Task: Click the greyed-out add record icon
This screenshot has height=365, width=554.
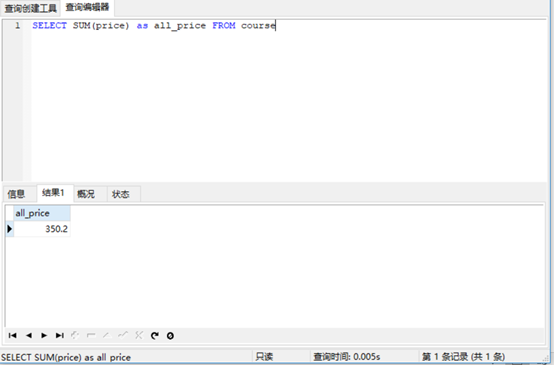Action: coord(75,335)
